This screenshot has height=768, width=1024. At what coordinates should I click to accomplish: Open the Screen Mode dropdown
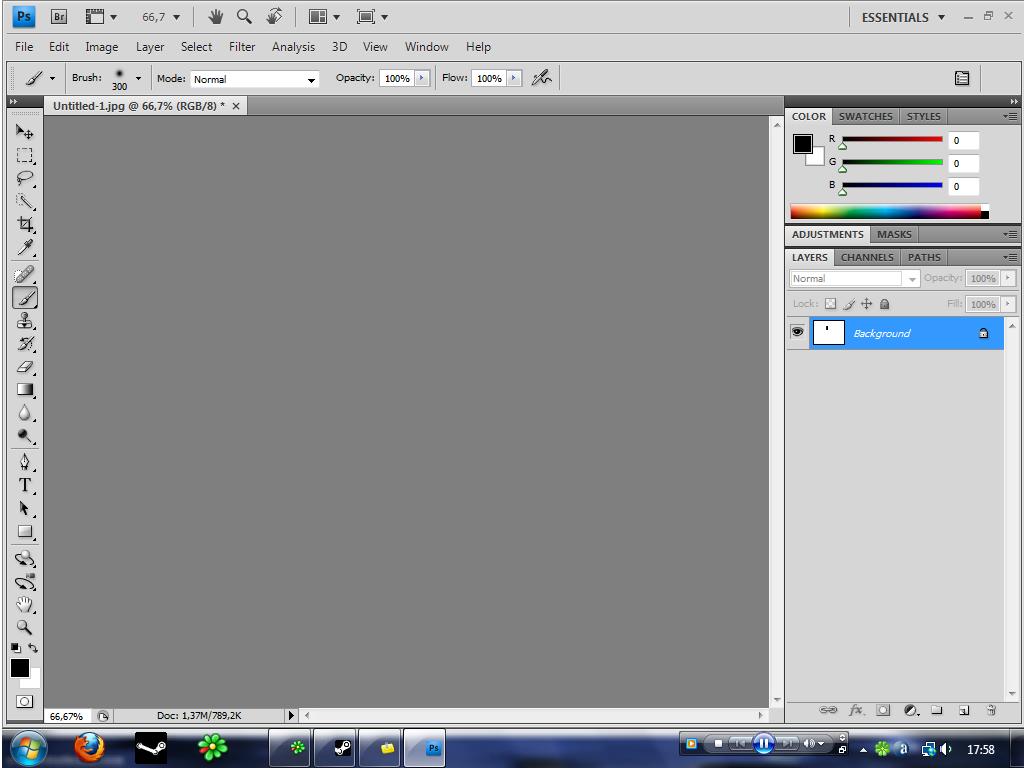pos(372,17)
